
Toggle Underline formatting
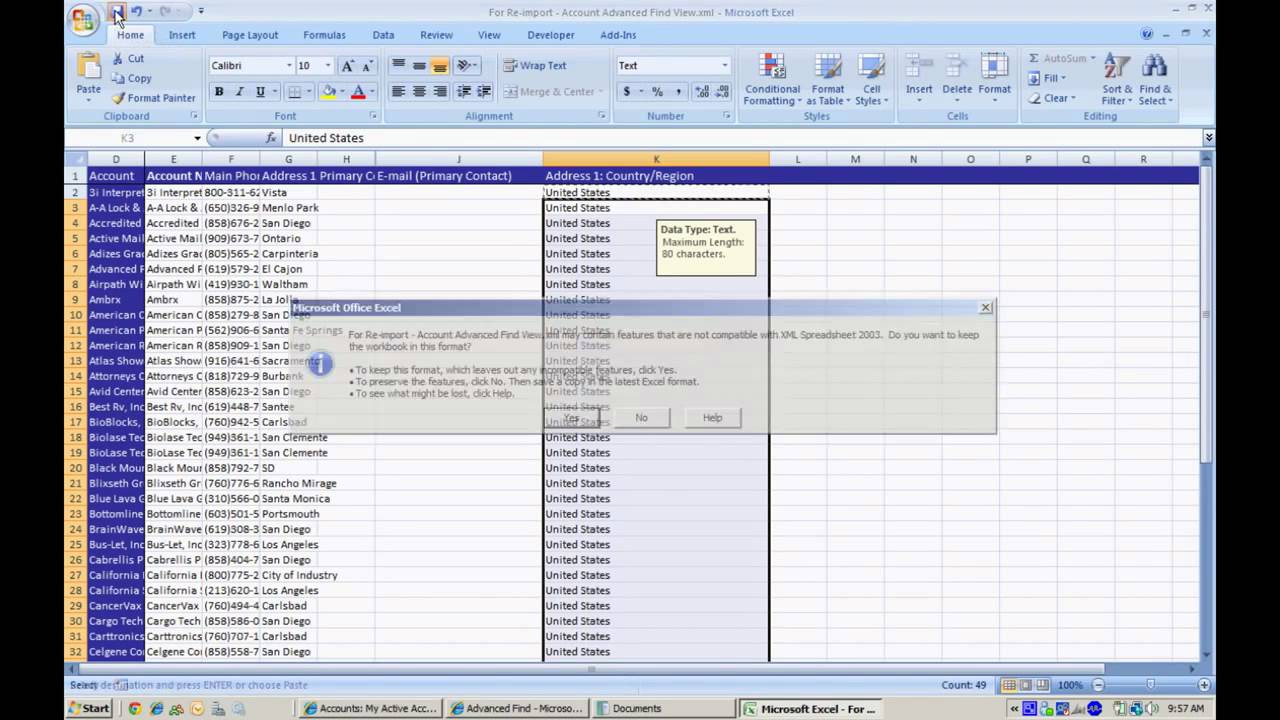pyautogui.click(x=260, y=92)
